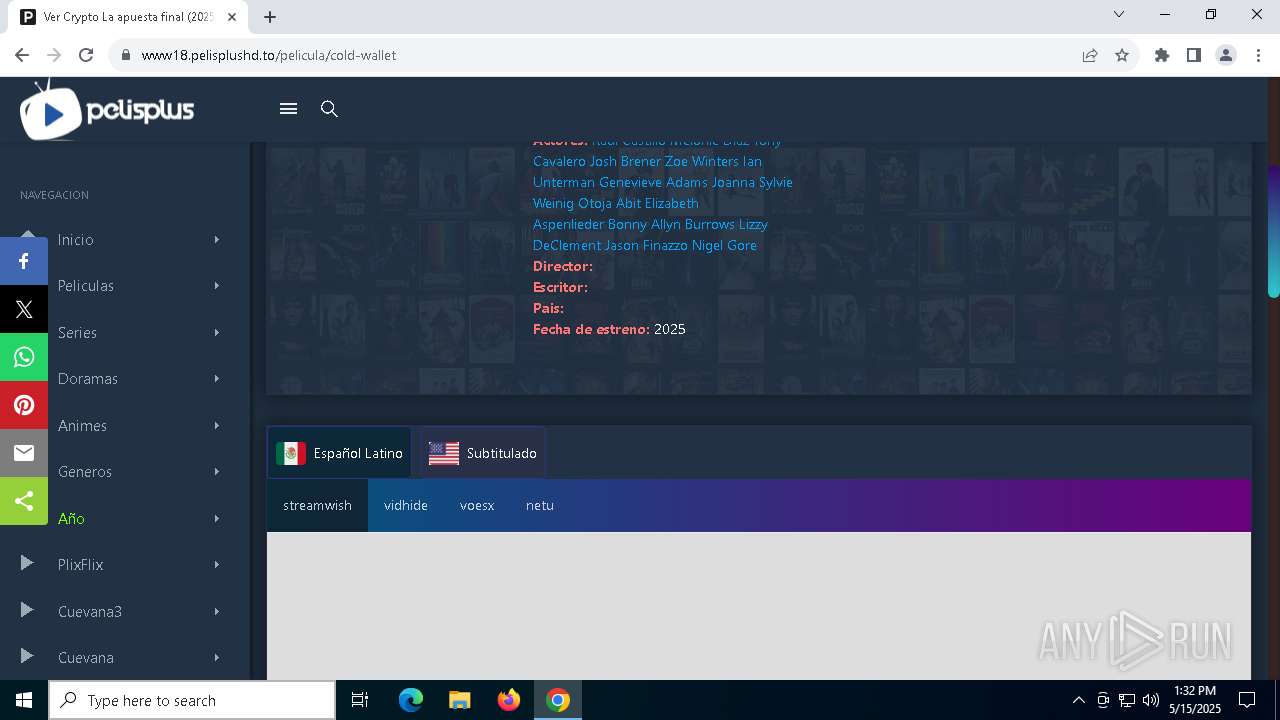Expand the Doramas submenu arrow
Viewport: 1280px width, 720px height.
point(216,379)
